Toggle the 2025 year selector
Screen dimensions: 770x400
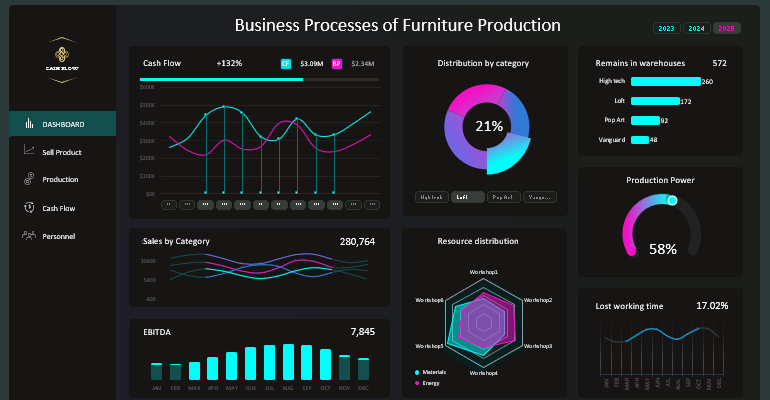tap(728, 28)
